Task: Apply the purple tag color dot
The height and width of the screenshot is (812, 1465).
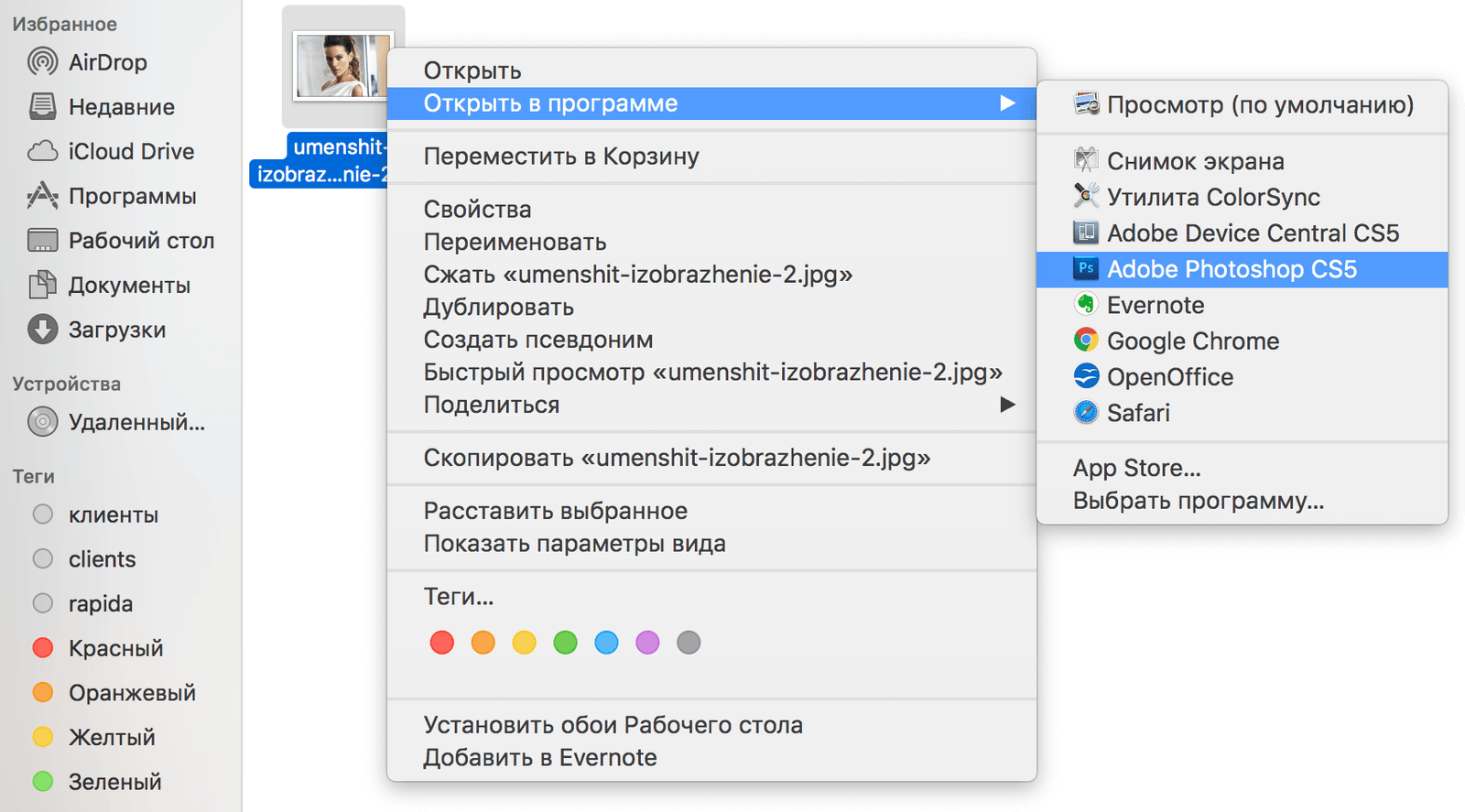Action: [x=647, y=643]
